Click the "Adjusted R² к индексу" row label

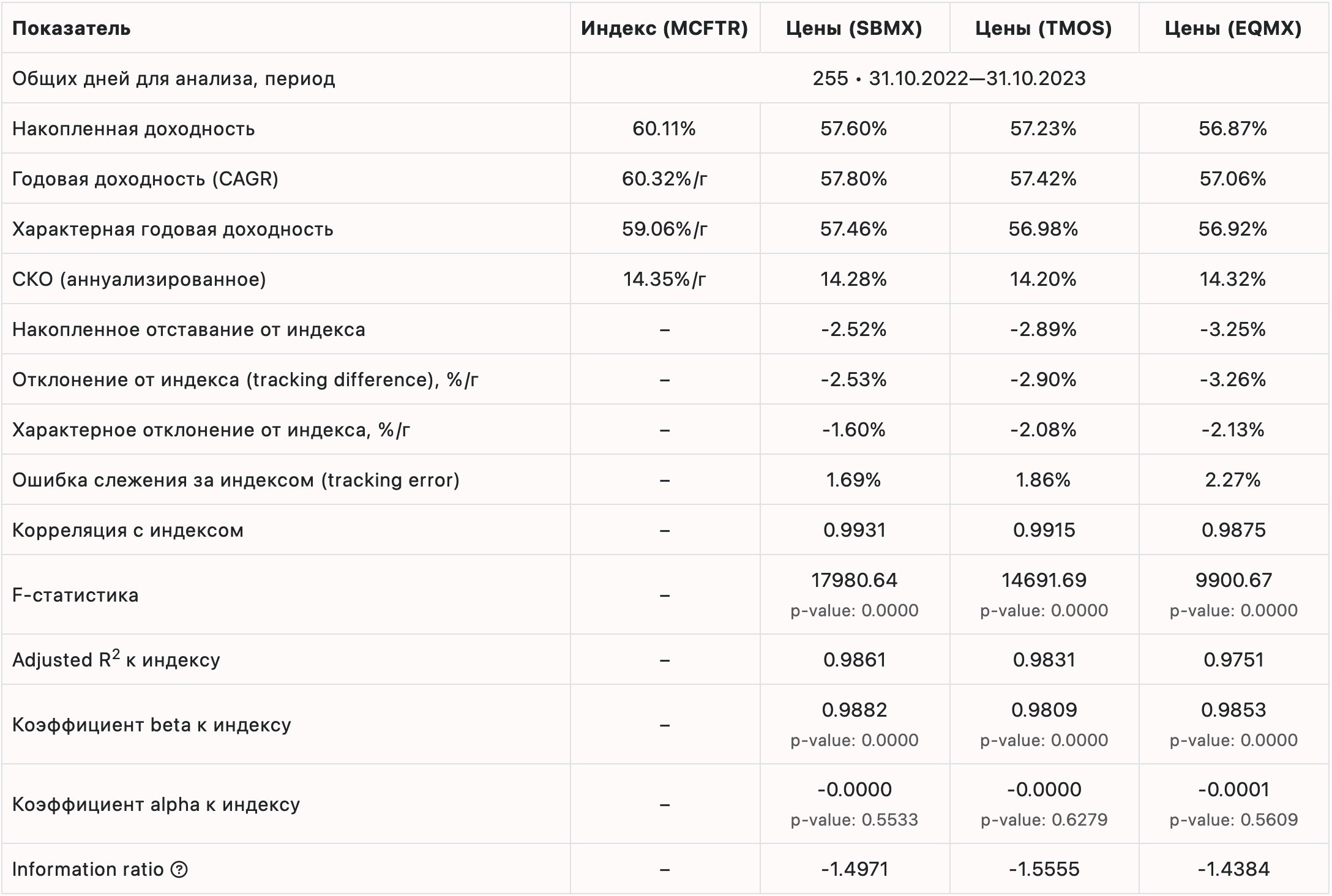pos(116,660)
